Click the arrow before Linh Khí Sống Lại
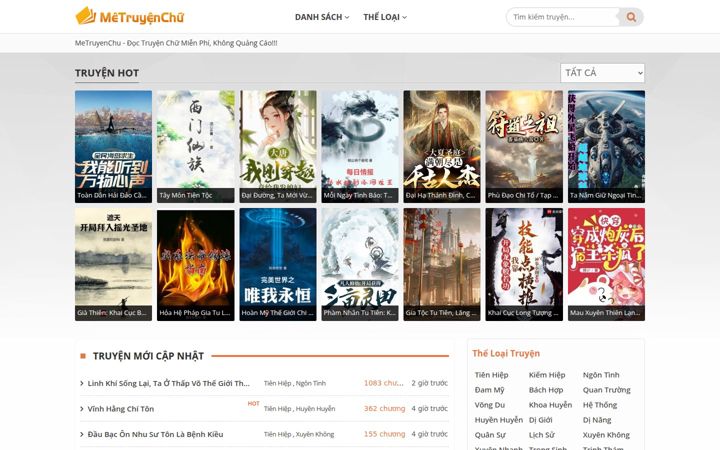 pyautogui.click(x=82, y=383)
